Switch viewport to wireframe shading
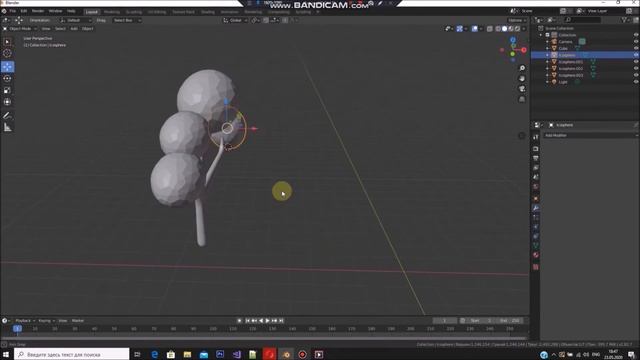The width and height of the screenshot is (640, 360). (x=498, y=29)
